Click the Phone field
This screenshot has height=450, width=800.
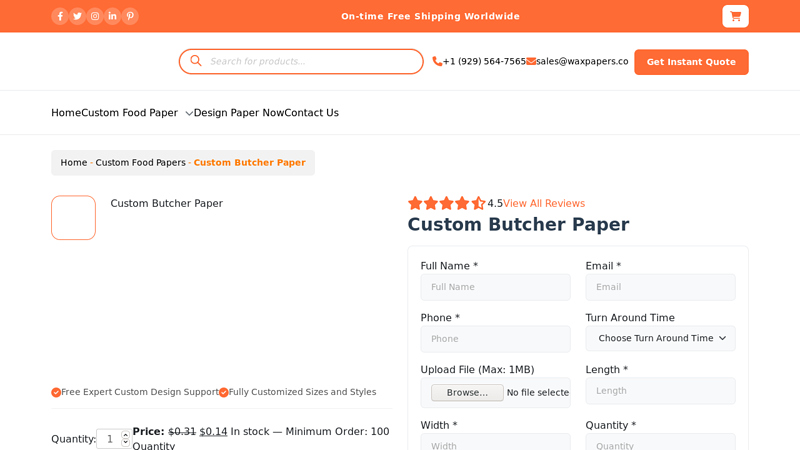pos(495,339)
